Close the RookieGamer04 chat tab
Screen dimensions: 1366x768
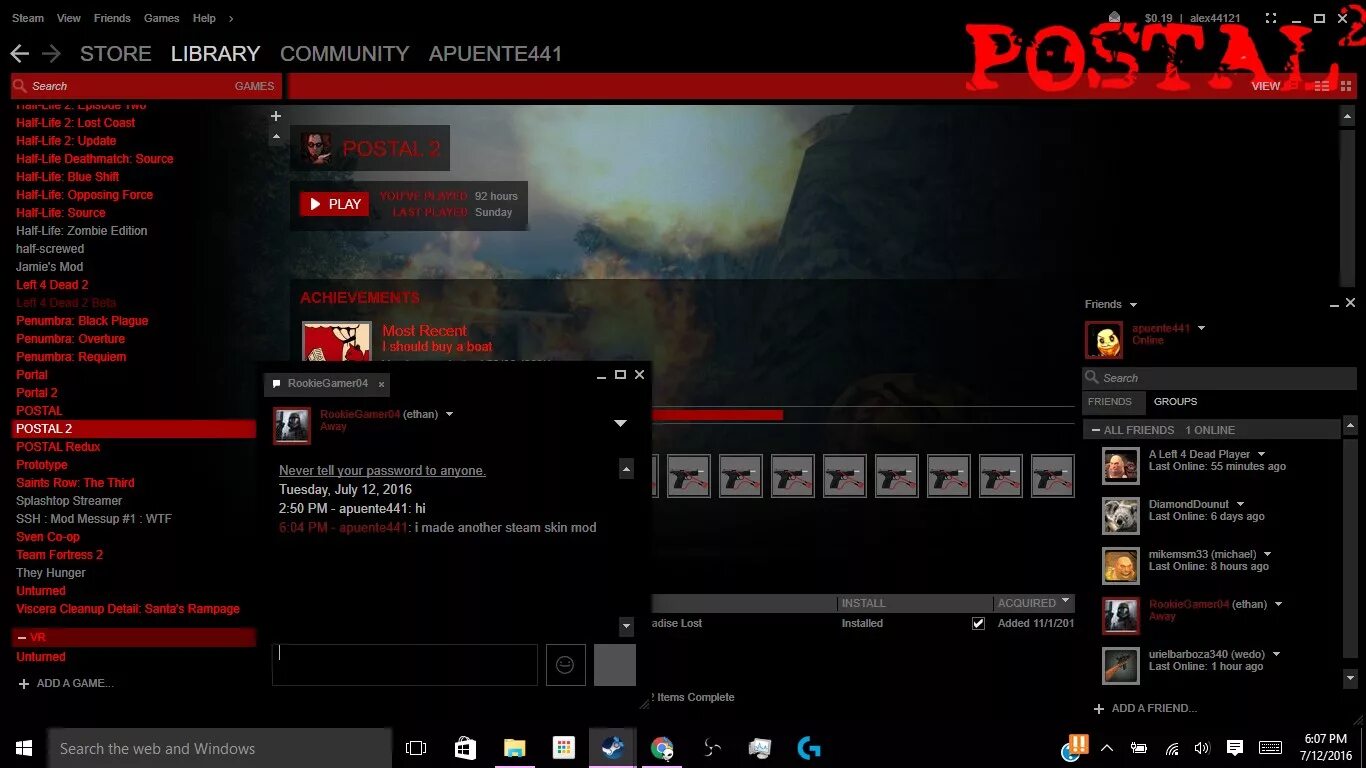coord(381,384)
